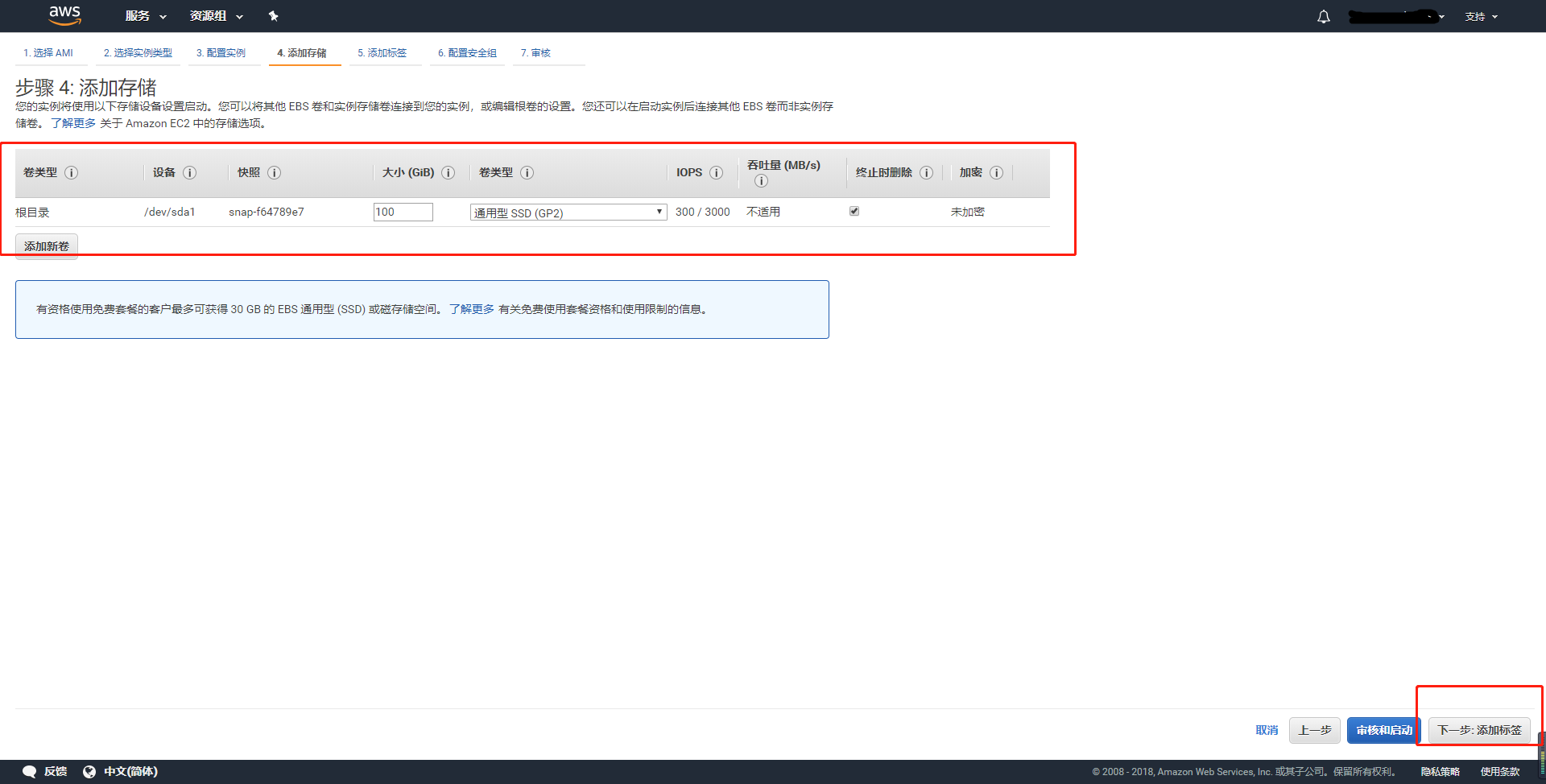Viewport: 1546px width, 784px height.
Task: Show info icon beside second 卷类型 column
Action: pyautogui.click(x=527, y=173)
